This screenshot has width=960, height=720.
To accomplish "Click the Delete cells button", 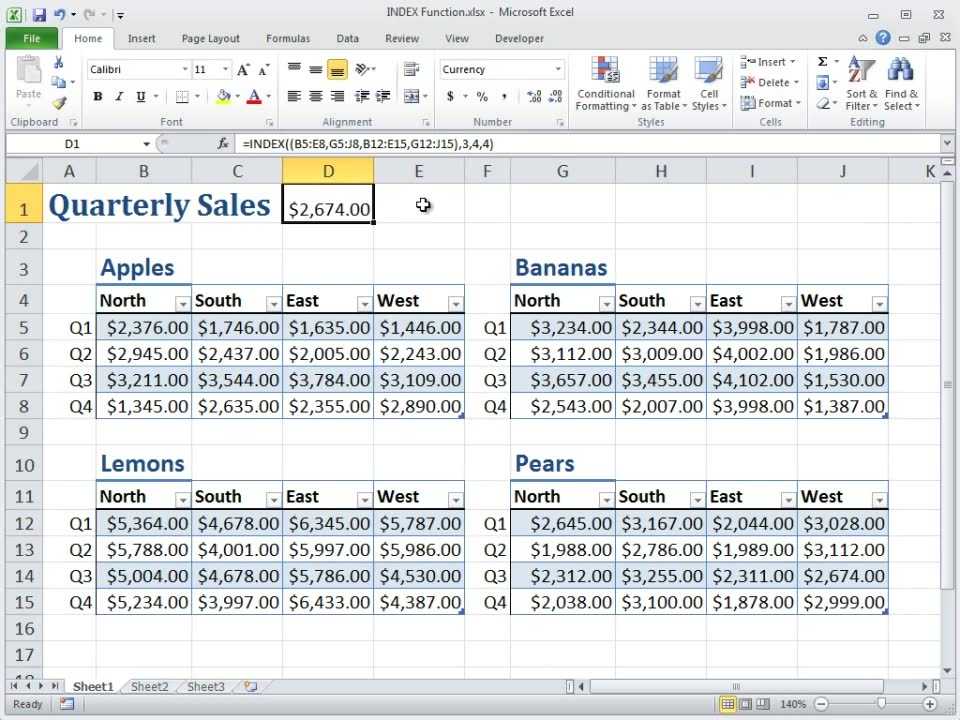I will pos(770,83).
